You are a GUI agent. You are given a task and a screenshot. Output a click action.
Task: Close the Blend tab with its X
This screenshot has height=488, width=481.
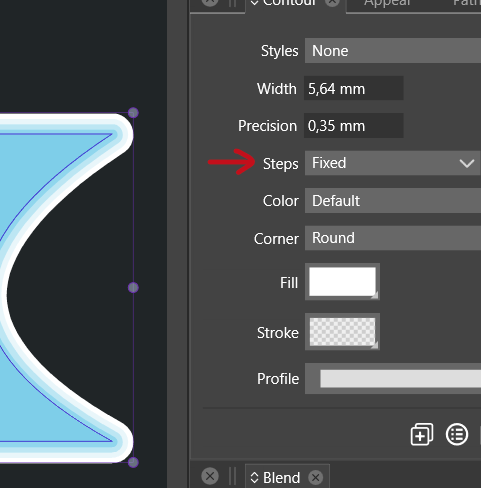point(315,477)
